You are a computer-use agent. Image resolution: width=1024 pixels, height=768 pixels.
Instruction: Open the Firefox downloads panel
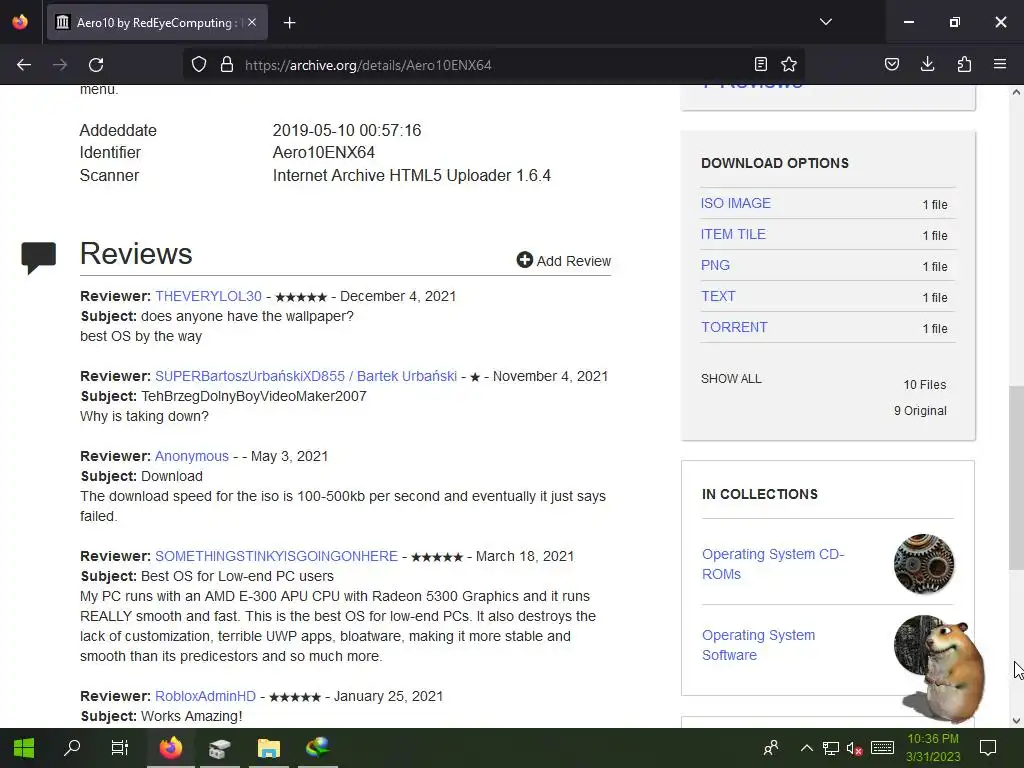pyautogui.click(x=927, y=64)
